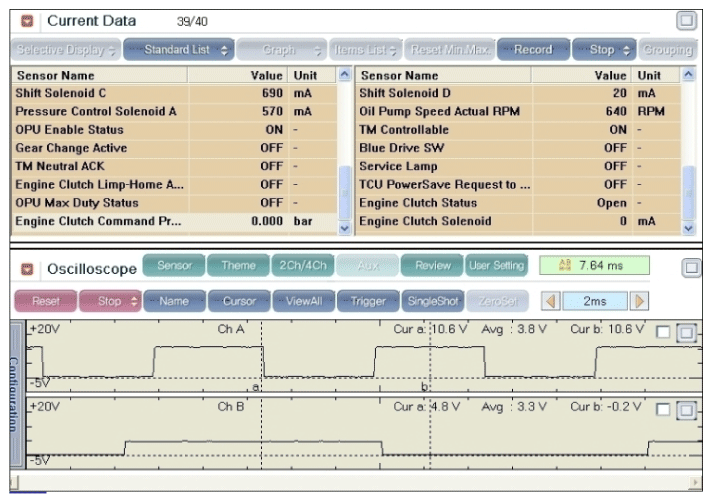Image resolution: width=712 pixels, height=503 pixels.
Task: Toggle the Channel A checkbox
Action: coord(663,332)
